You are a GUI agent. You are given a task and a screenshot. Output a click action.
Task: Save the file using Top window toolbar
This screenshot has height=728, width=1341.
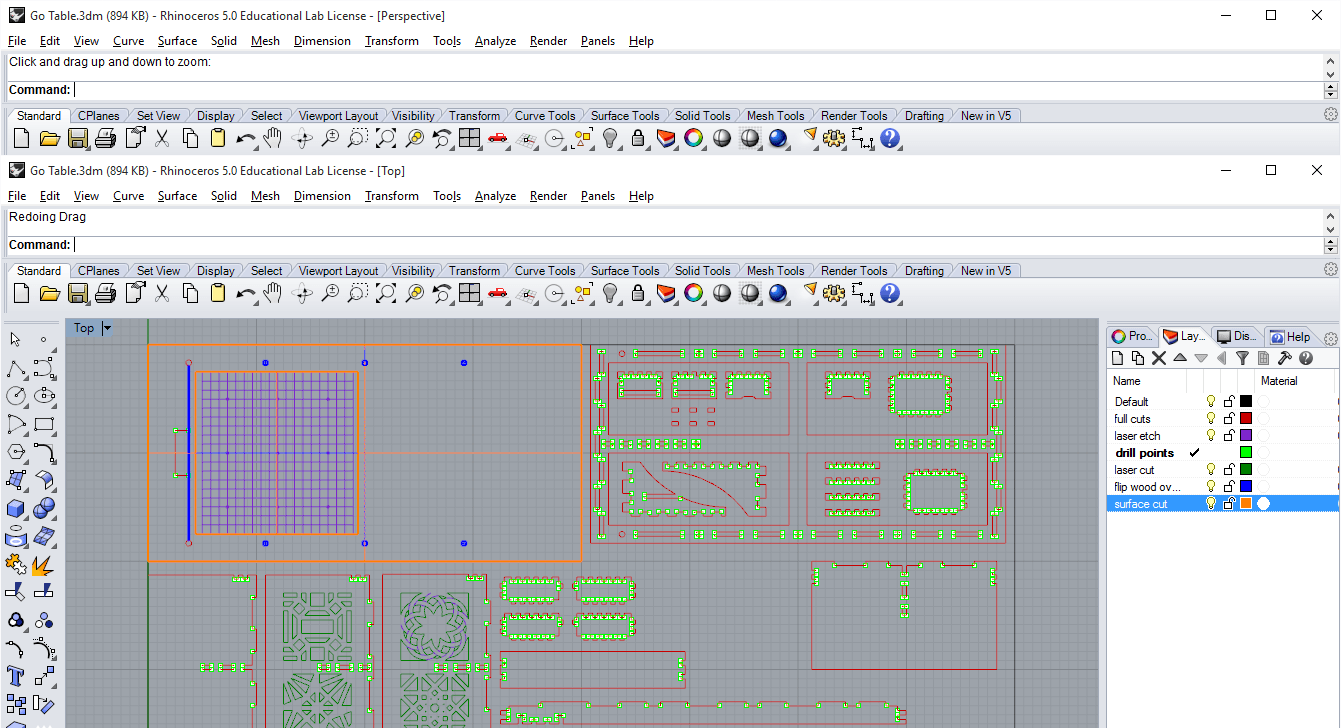pyautogui.click(x=77, y=293)
